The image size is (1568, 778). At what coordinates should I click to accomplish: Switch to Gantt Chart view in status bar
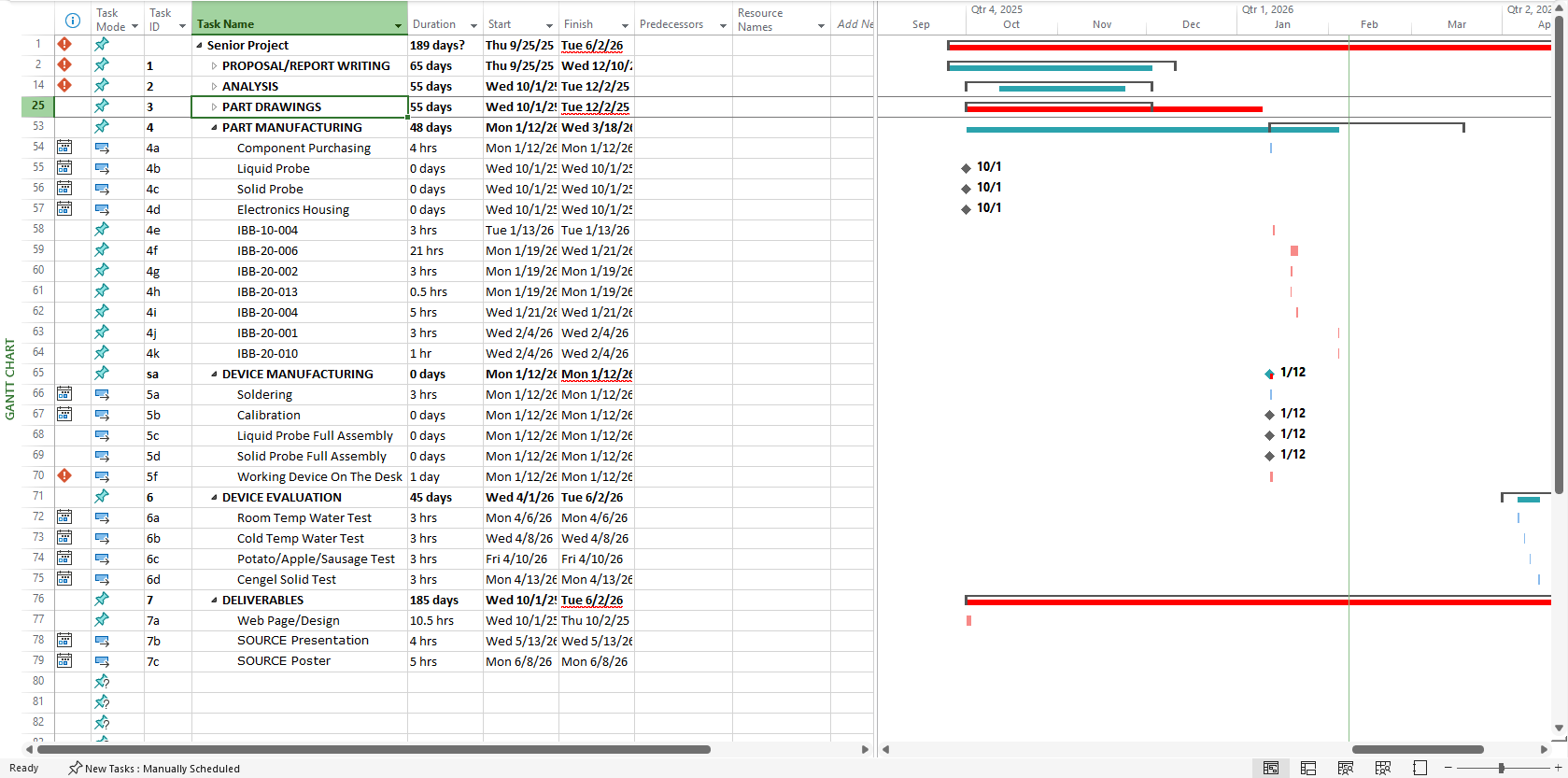[x=1271, y=768]
